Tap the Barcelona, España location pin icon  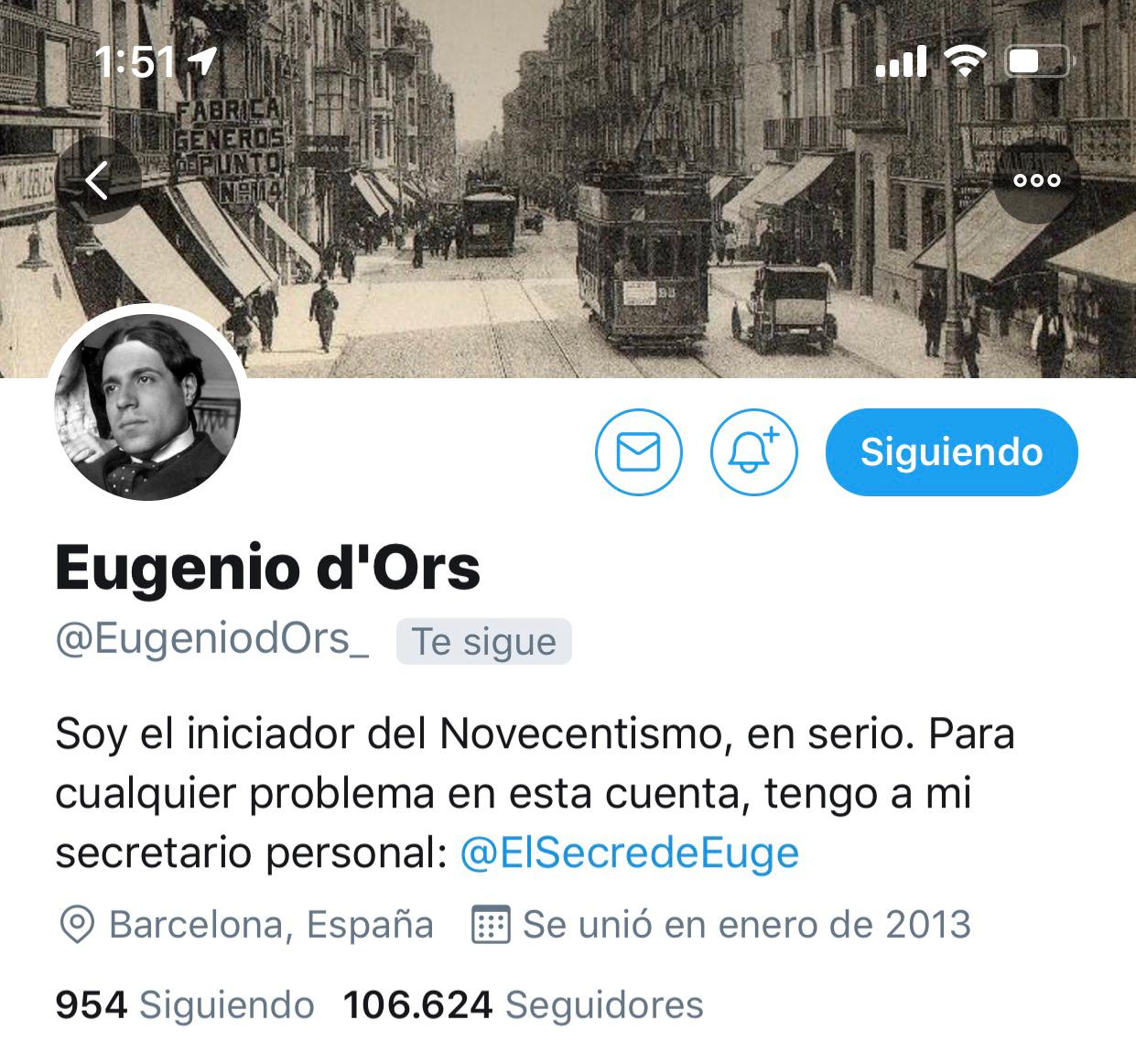[x=76, y=925]
